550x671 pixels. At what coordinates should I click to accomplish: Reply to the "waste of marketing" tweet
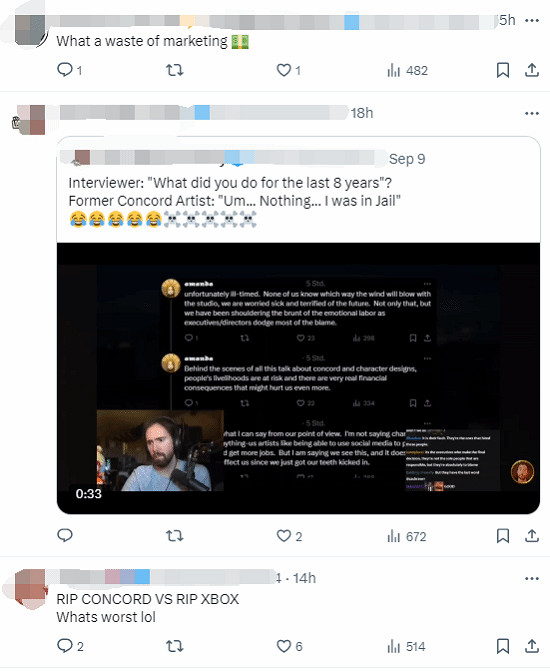(x=69, y=70)
